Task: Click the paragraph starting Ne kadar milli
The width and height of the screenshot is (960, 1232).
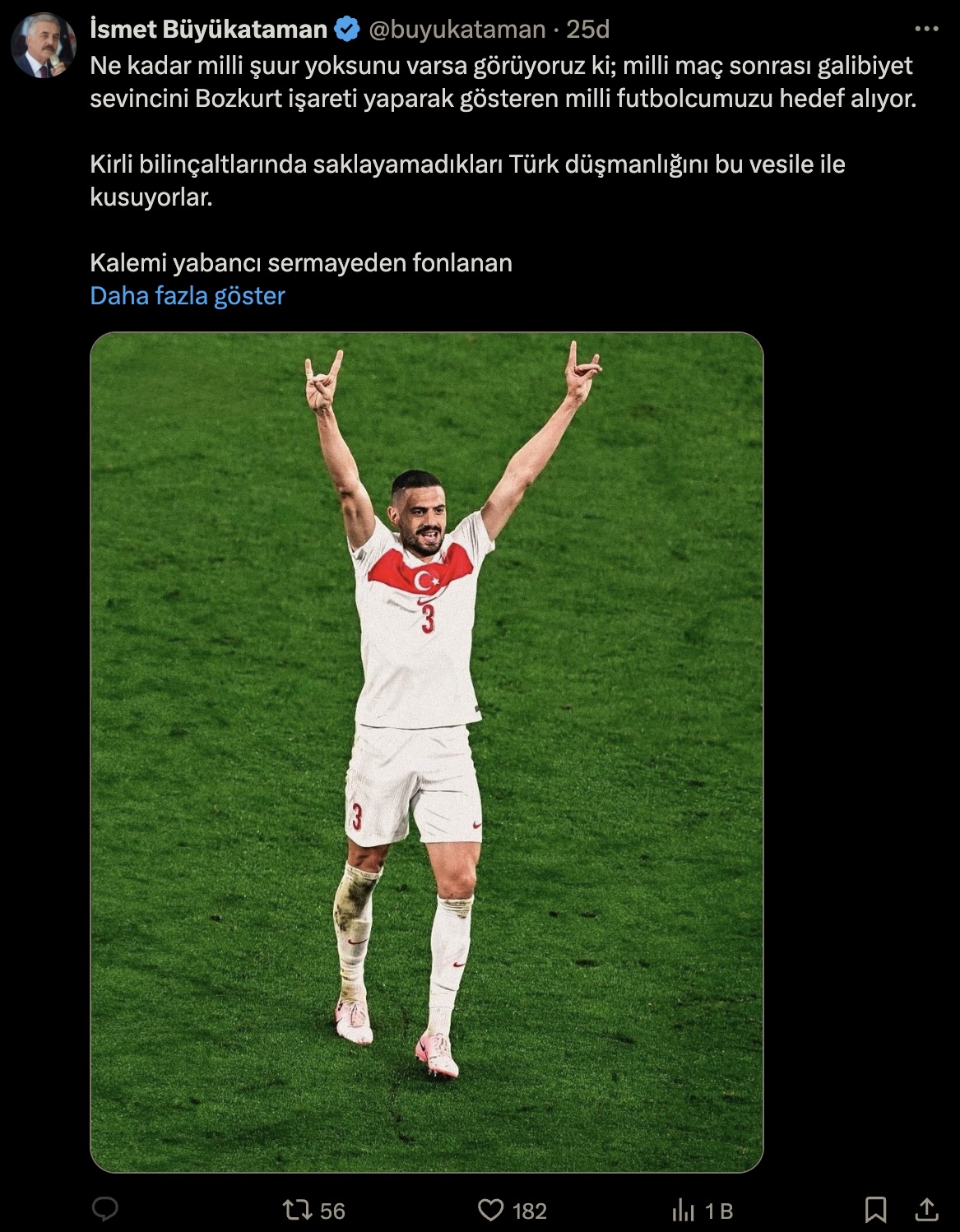Action: click(503, 82)
